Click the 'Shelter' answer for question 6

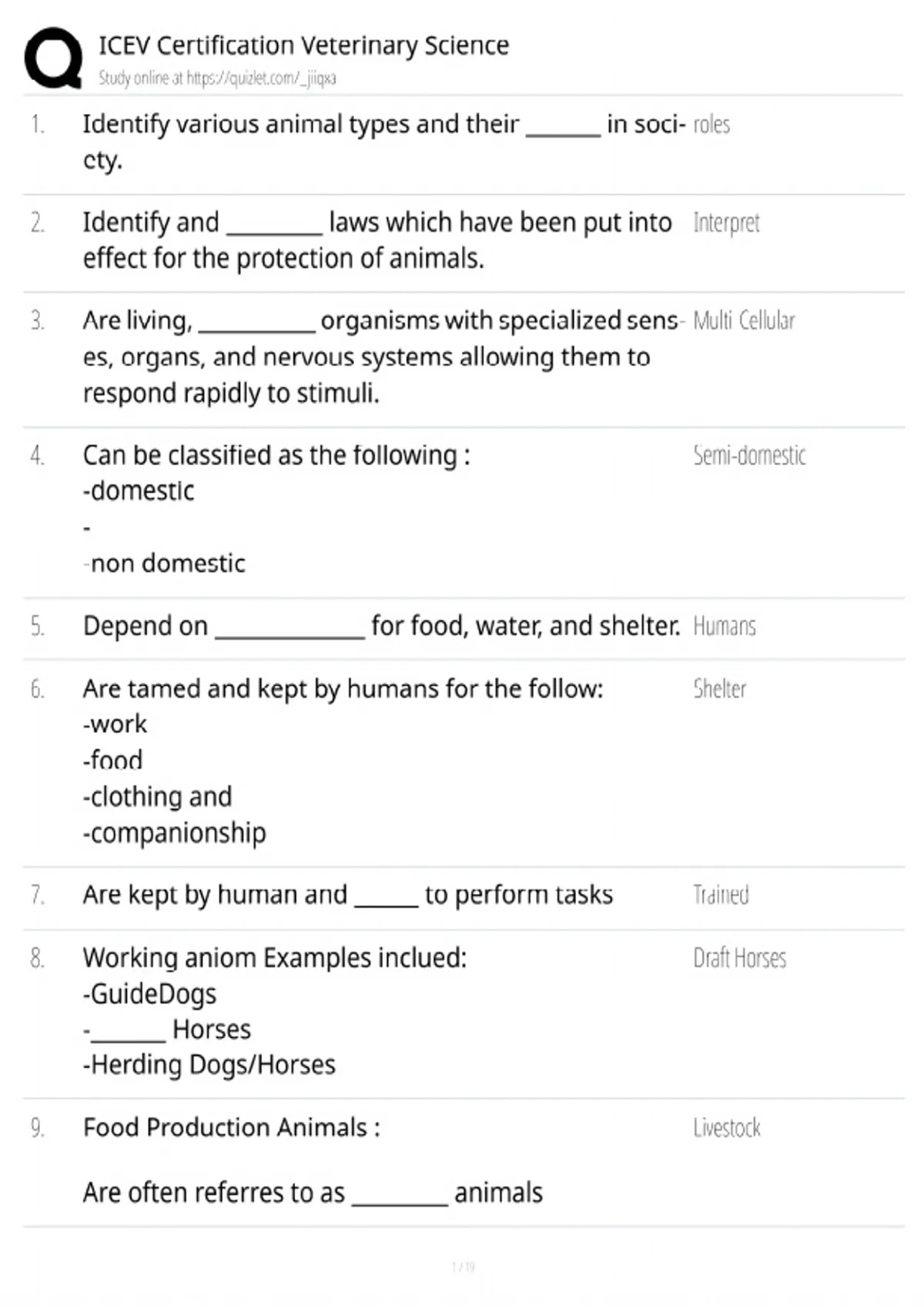click(719, 688)
